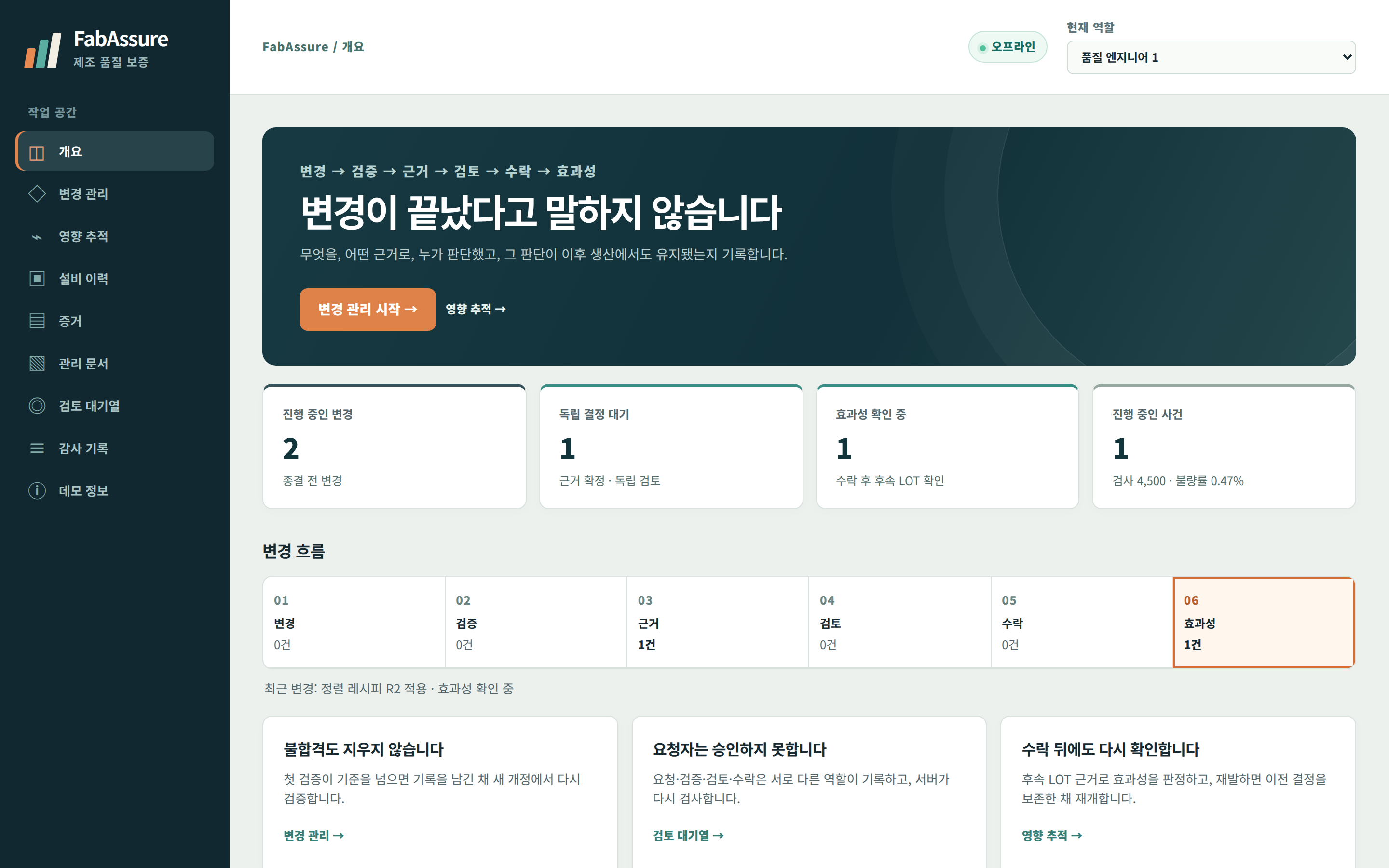The image size is (1389, 868).
Task: Click the 종결 전 변경 text
Action: coord(312,481)
